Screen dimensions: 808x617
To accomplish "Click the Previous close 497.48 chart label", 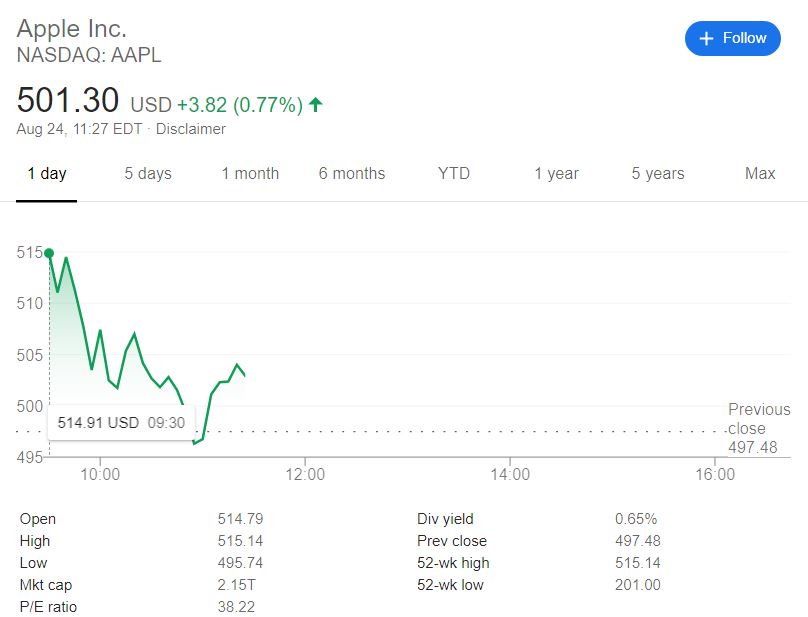I will coord(759,428).
